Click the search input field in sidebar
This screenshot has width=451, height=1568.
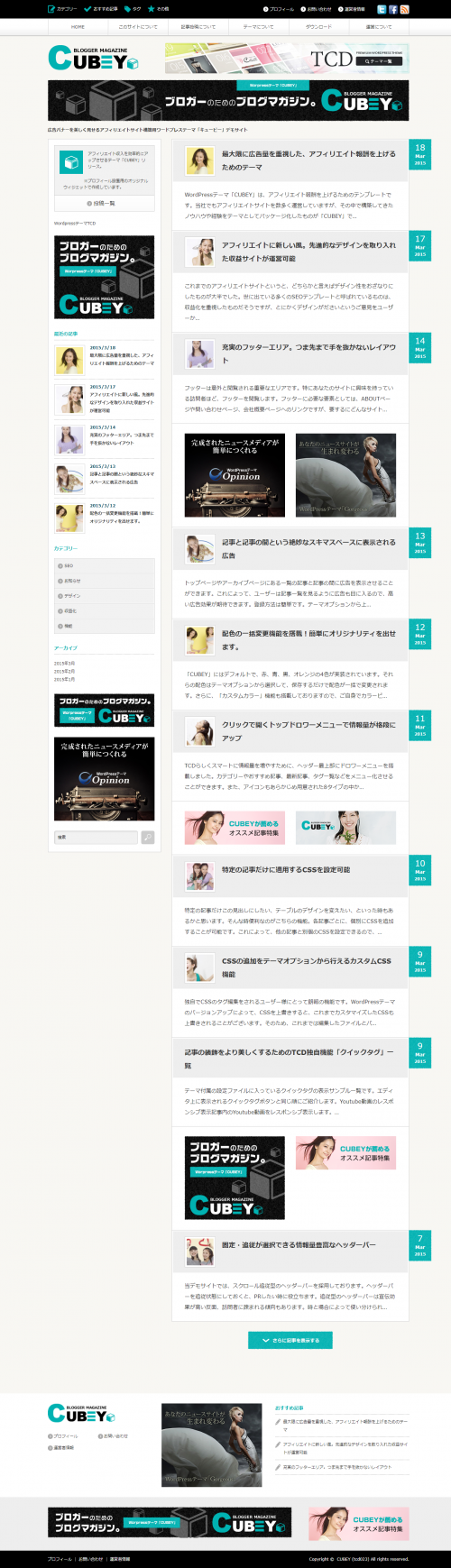97,838
